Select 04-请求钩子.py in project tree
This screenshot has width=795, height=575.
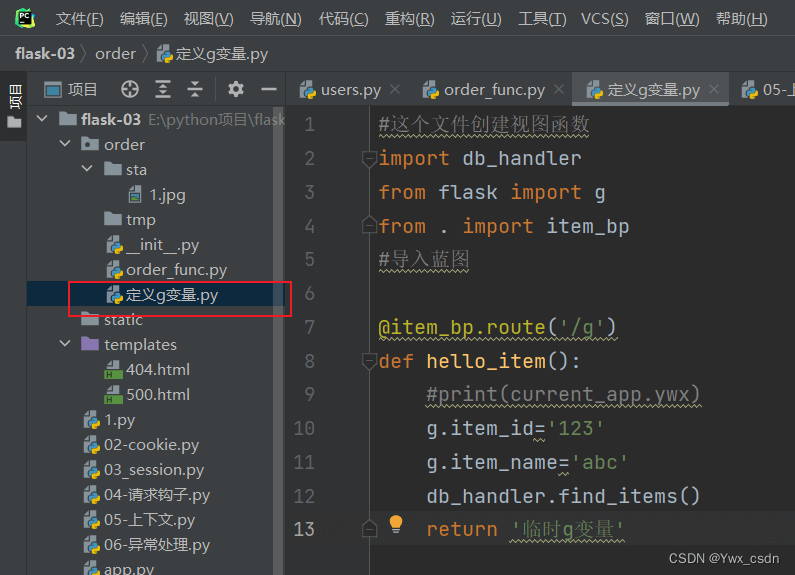[157, 495]
